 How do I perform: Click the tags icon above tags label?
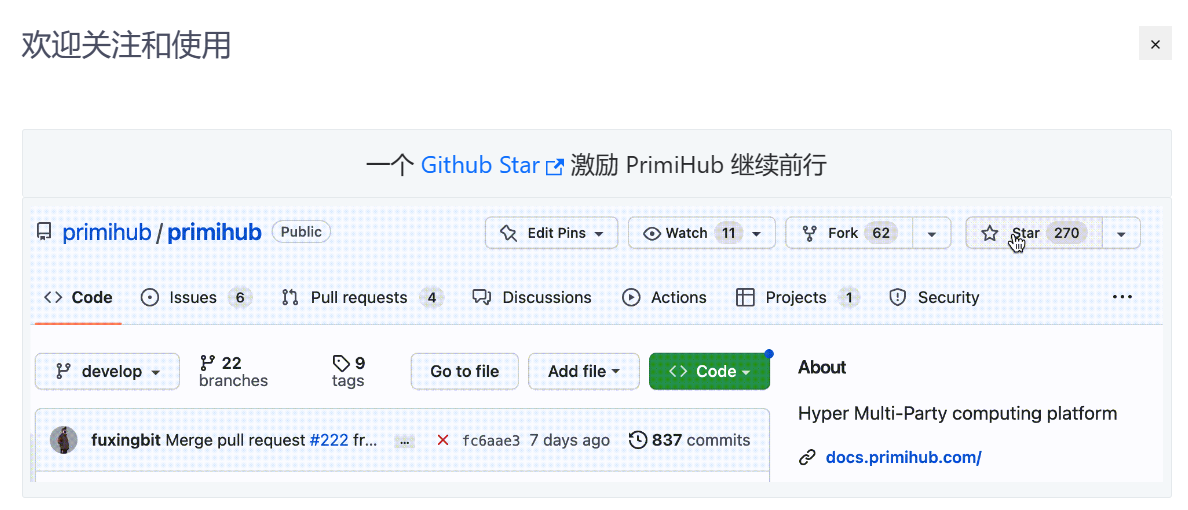[x=341, y=363]
